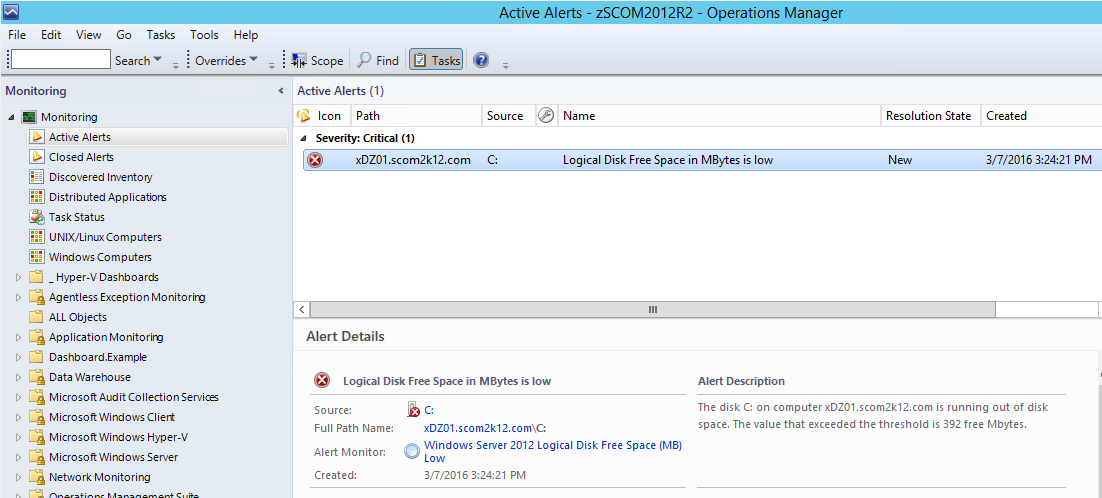
Task: Toggle the Tasks pane toolbar button
Action: click(436, 60)
